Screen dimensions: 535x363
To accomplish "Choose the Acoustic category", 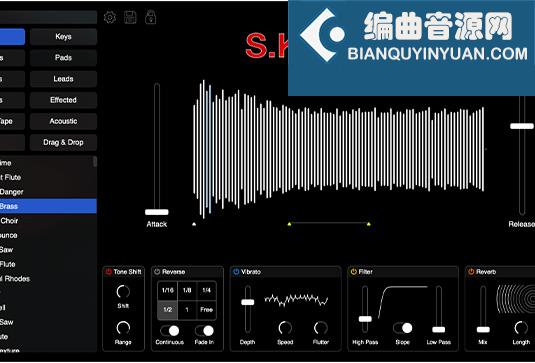I will tap(63, 121).
